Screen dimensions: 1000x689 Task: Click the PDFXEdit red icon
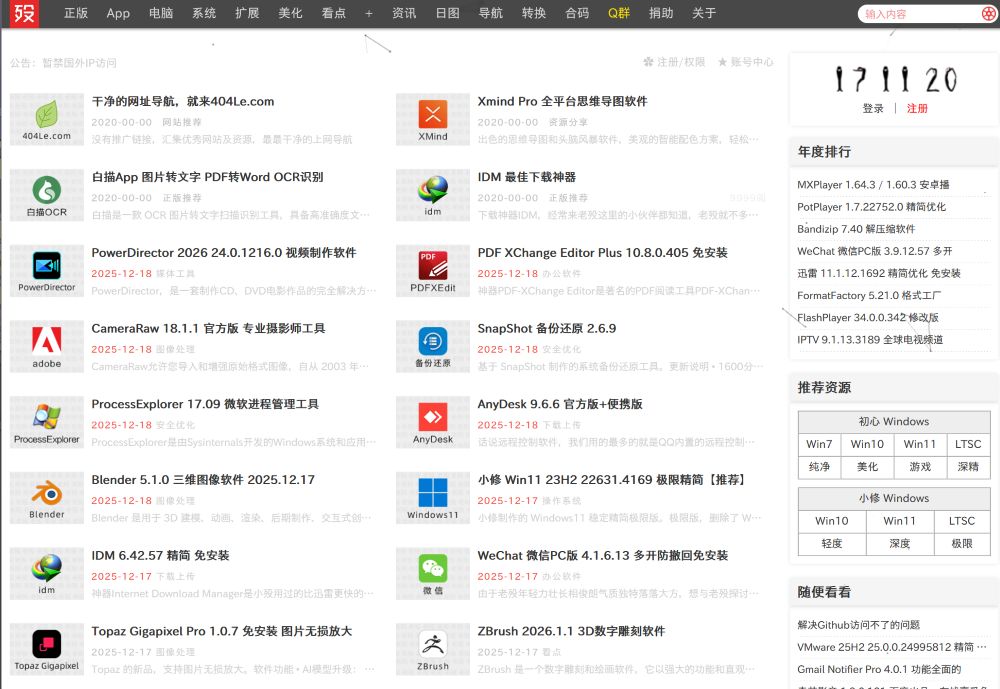[433, 270]
